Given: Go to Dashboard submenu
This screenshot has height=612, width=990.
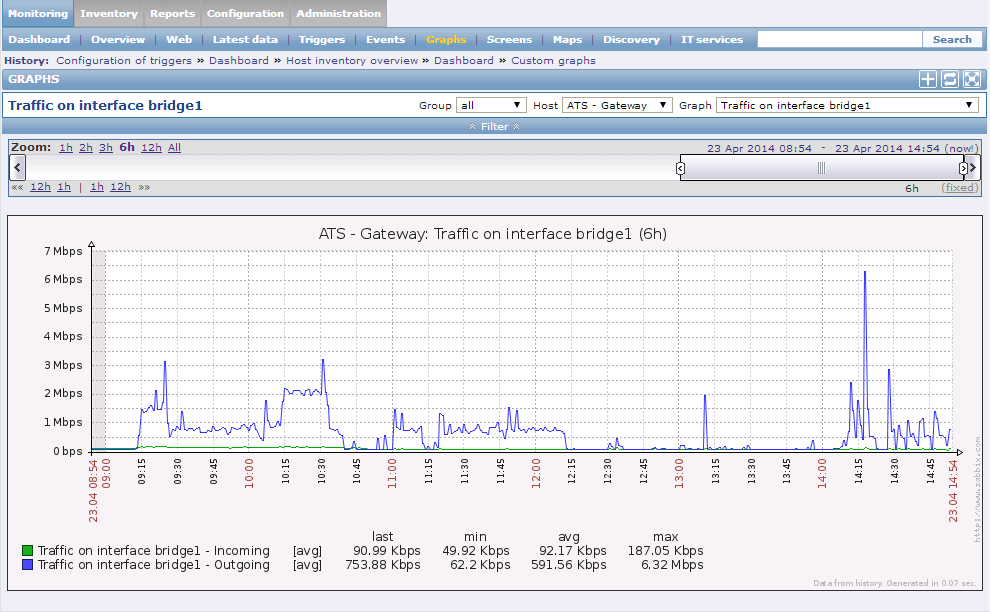Looking at the screenshot, I should [x=39, y=39].
